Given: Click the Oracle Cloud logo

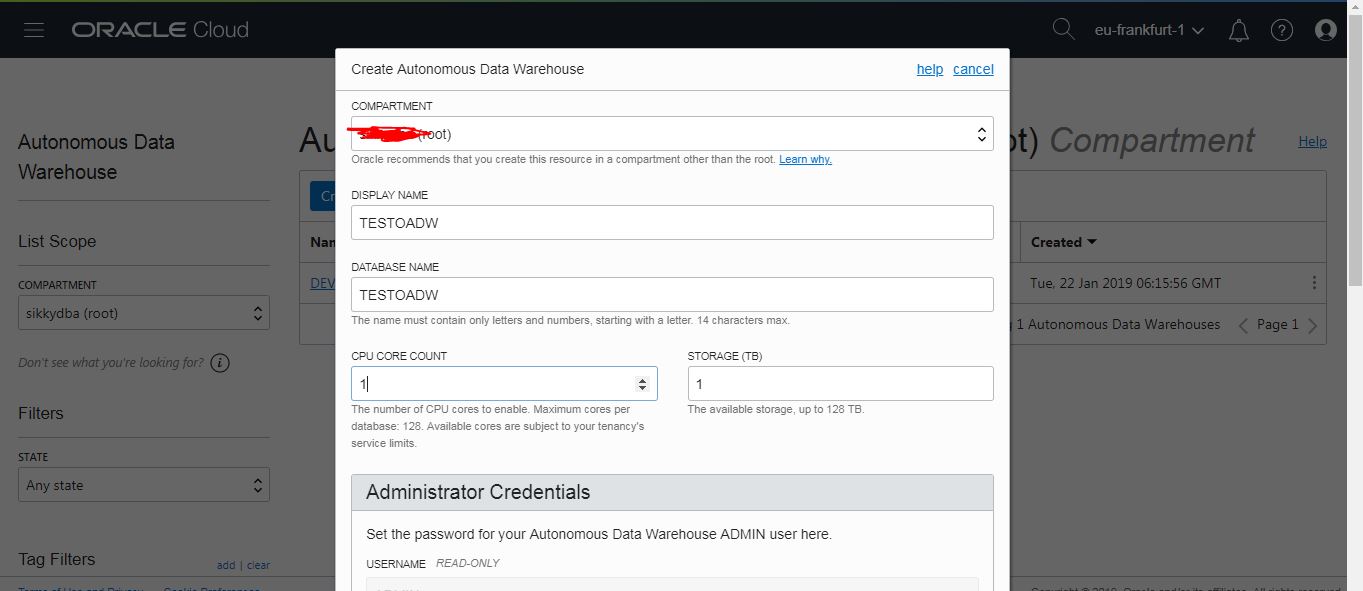Looking at the screenshot, I should [x=160, y=30].
